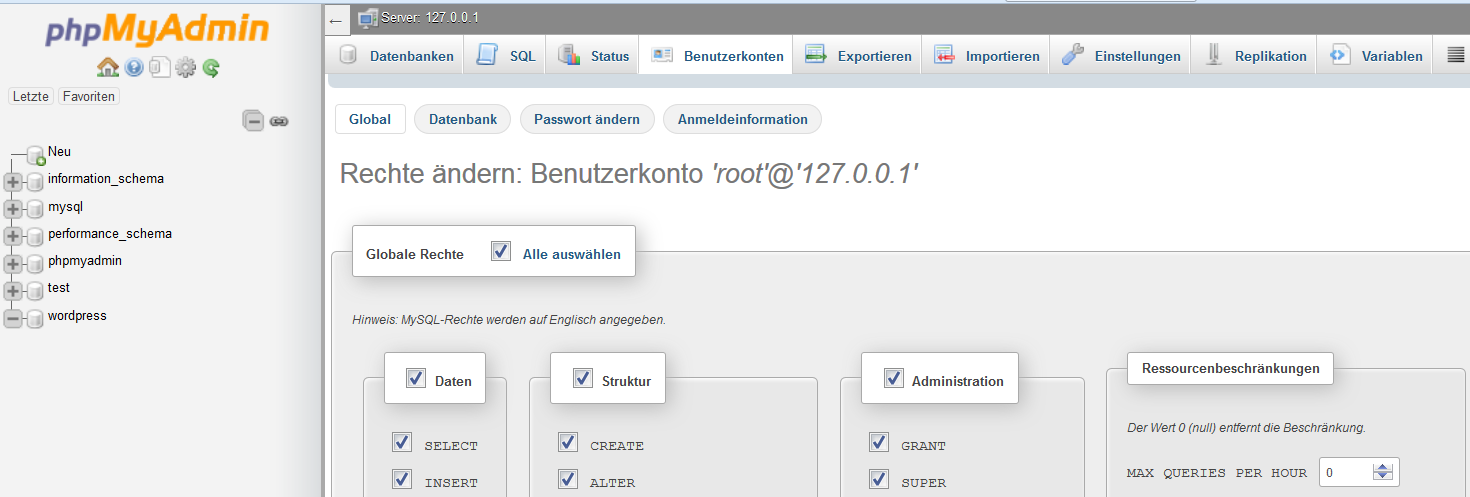Click the link with main panel icon
This screenshot has width=1470, height=497.
click(x=279, y=122)
